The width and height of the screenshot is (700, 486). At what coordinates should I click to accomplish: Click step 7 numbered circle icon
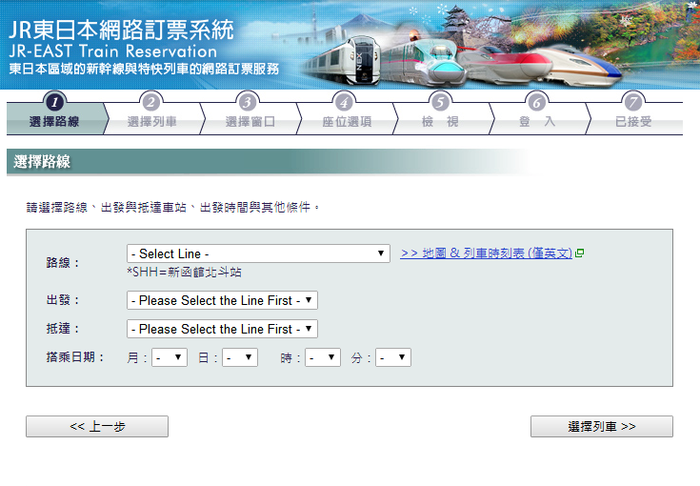(x=632, y=101)
